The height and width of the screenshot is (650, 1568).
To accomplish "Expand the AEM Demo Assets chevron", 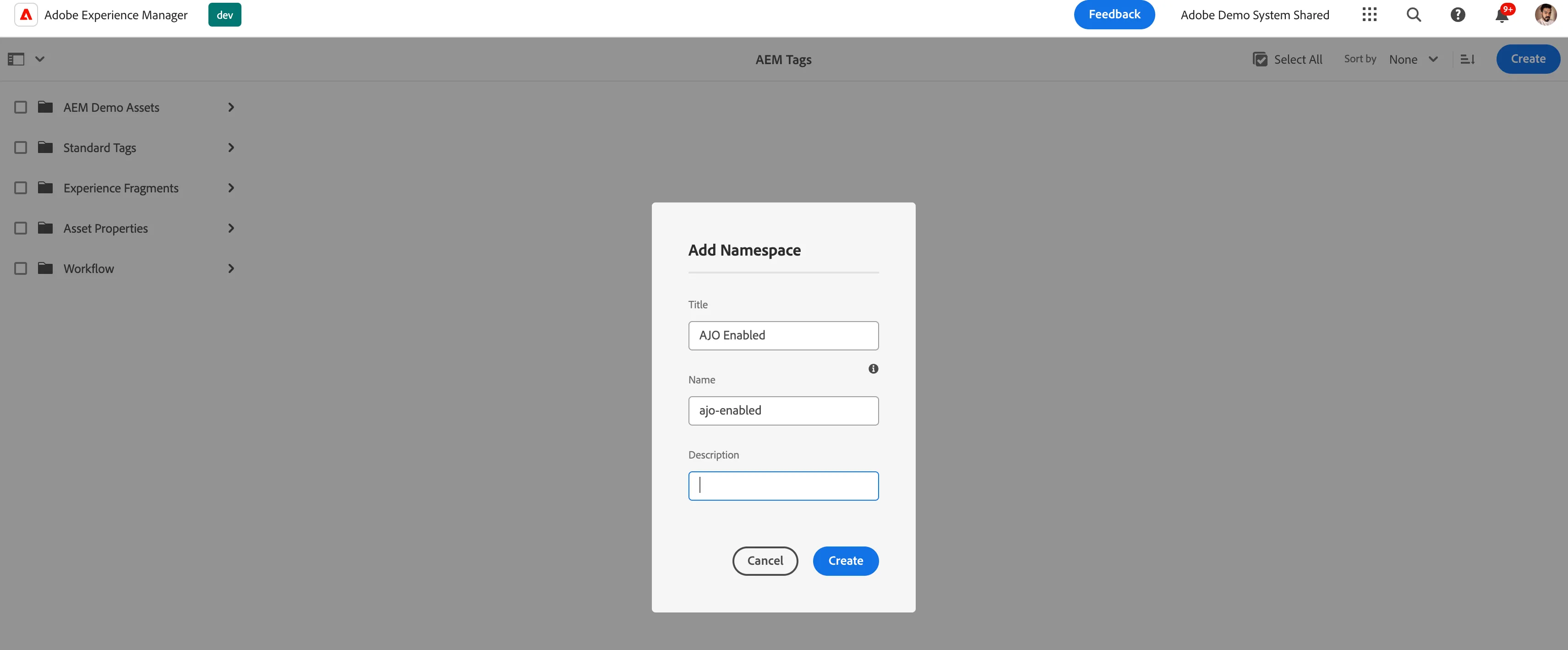I will (231, 107).
